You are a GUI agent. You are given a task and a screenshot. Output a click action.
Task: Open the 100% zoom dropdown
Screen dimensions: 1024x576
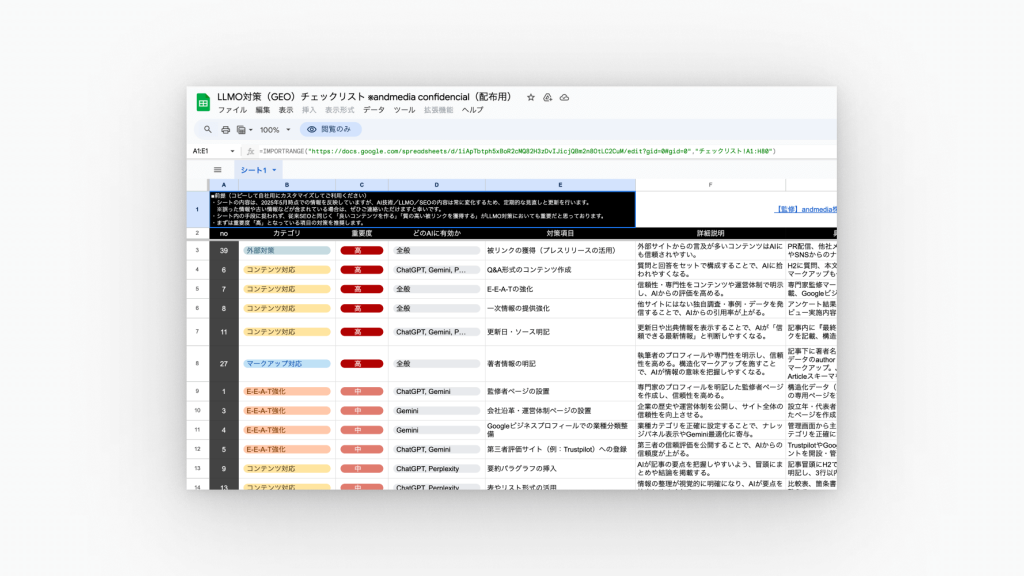275,130
